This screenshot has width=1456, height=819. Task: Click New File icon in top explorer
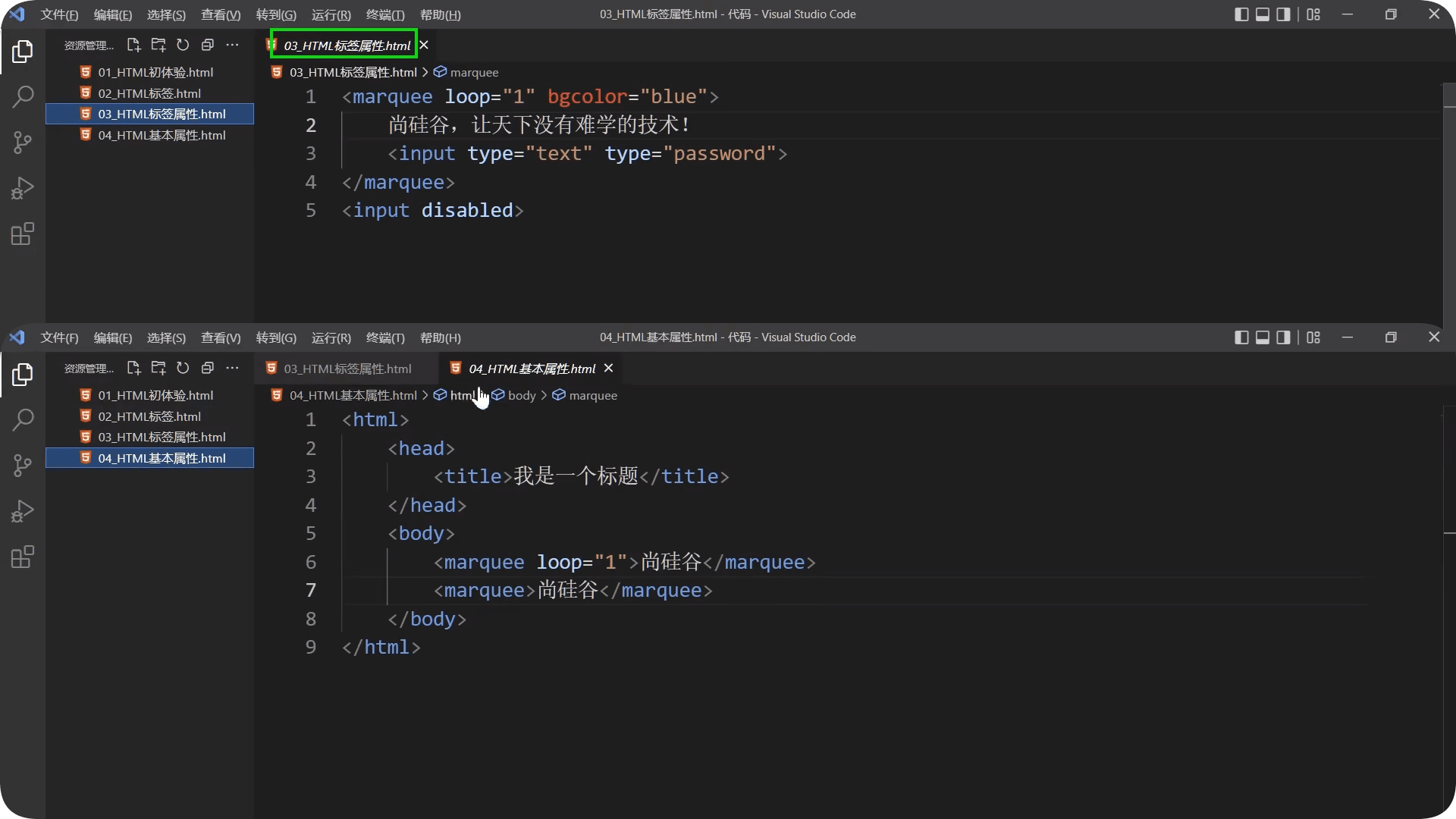pyautogui.click(x=133, y=45)
